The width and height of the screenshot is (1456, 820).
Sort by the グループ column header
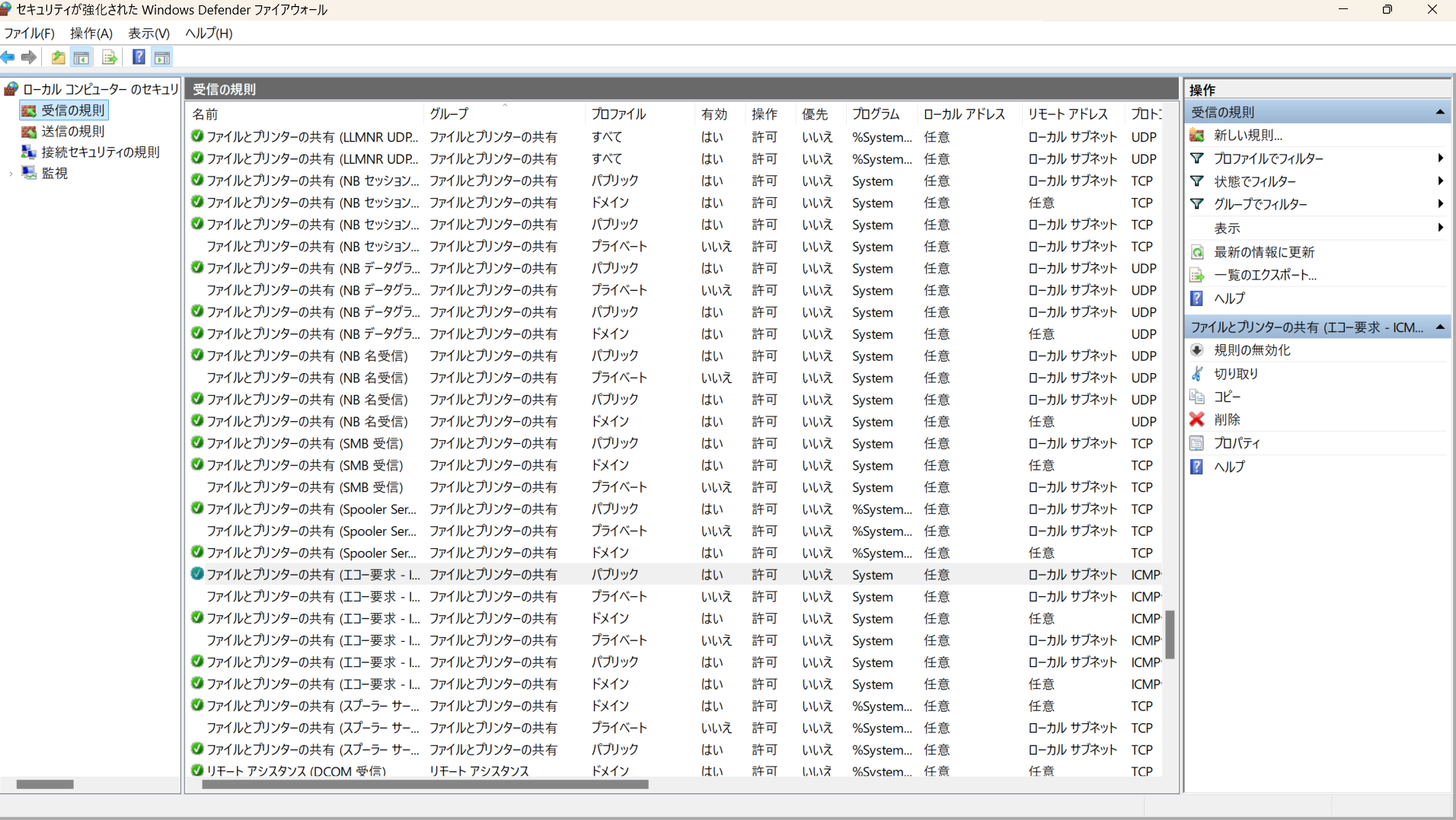tap(505, 114)
